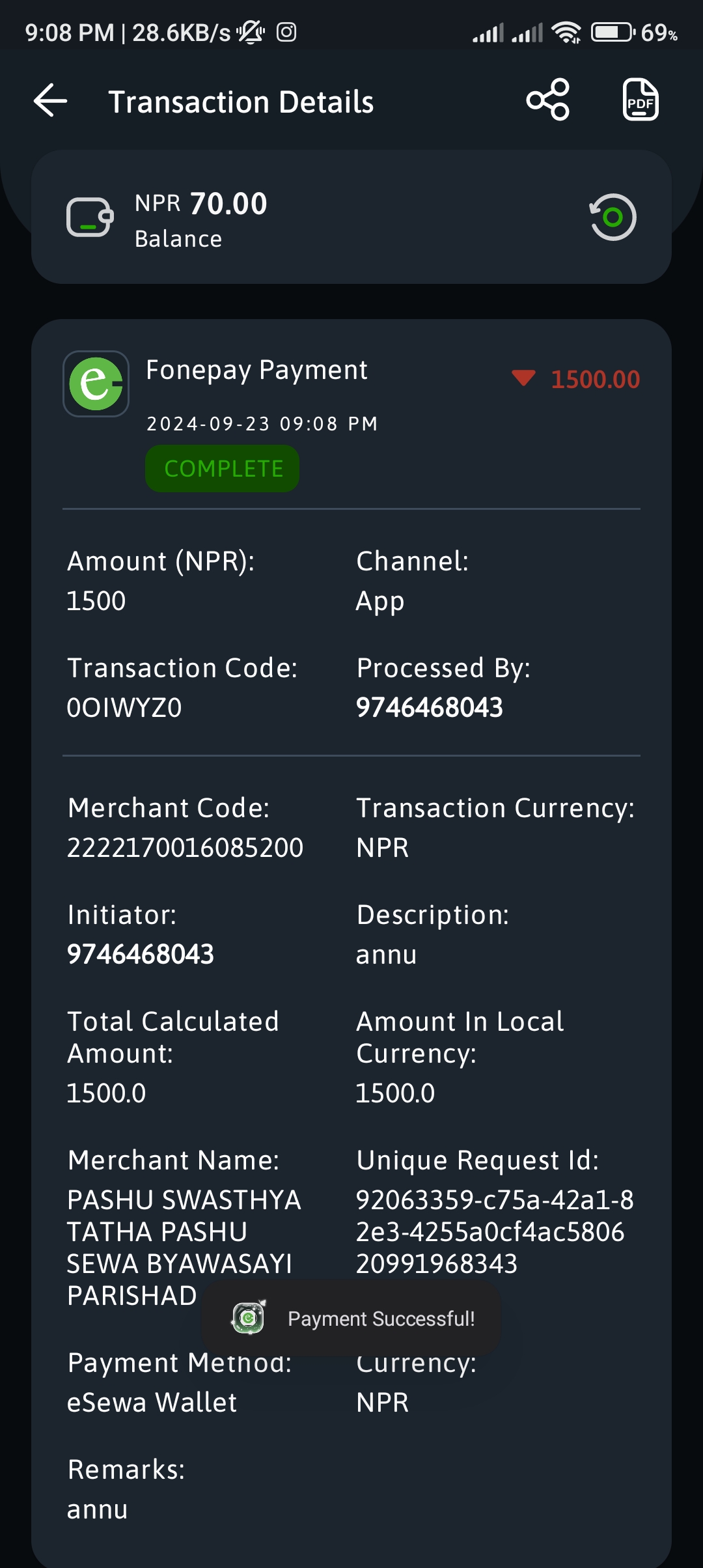Tap the share icon in header
This screenshot has width=703, height=1568.
(548, 100)
